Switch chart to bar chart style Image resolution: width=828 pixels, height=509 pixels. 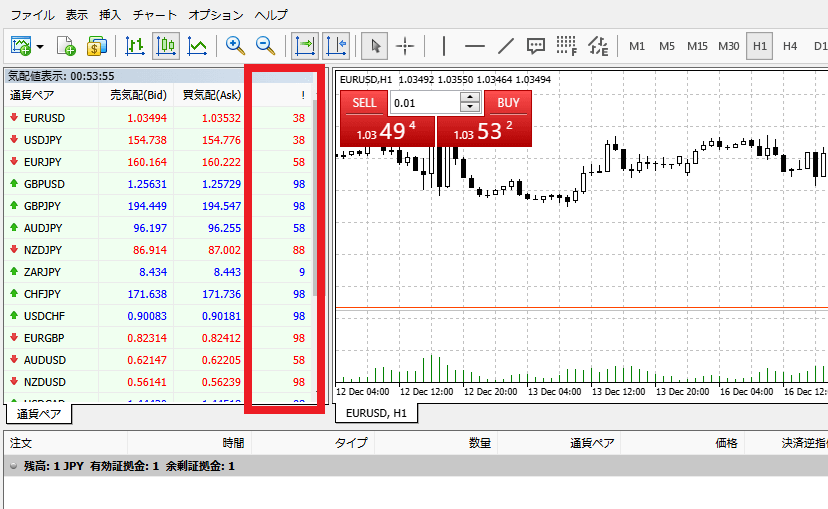(x=135, y=45)
